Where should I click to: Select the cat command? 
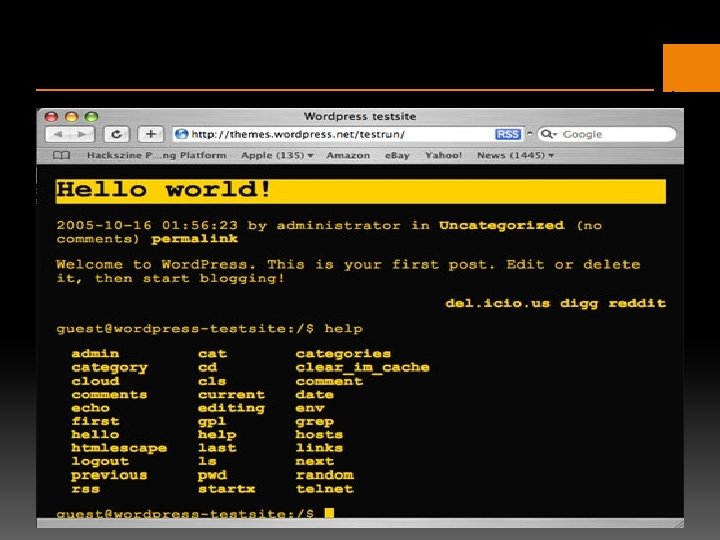213,354
